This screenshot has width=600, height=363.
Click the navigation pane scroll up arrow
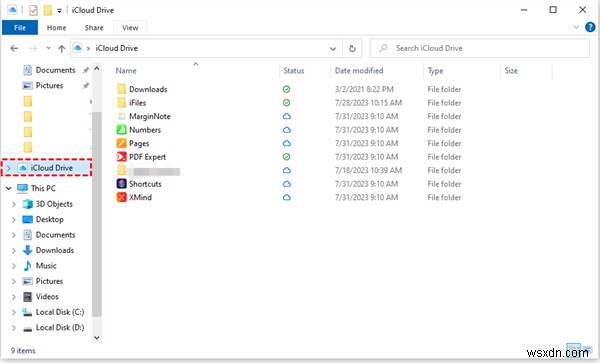tap(97, 69)
